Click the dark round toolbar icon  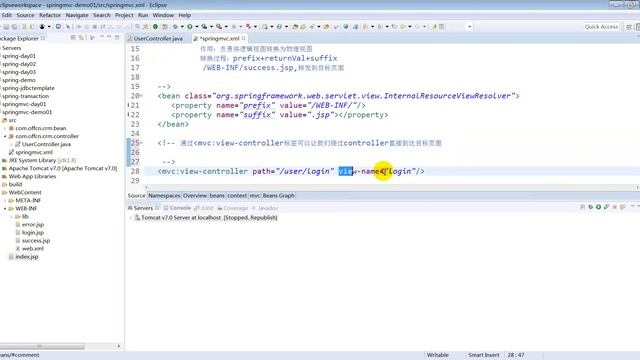click(x=42, y=27)
